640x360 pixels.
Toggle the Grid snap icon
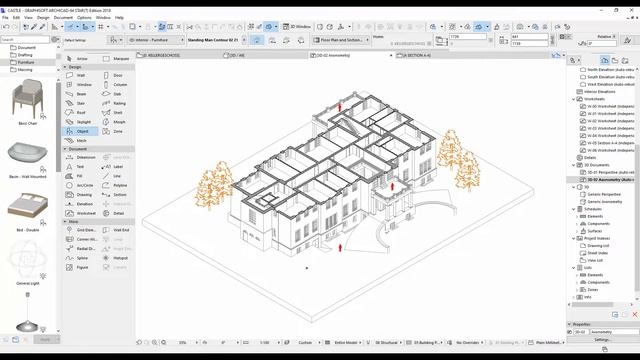(x=100, y=27)
